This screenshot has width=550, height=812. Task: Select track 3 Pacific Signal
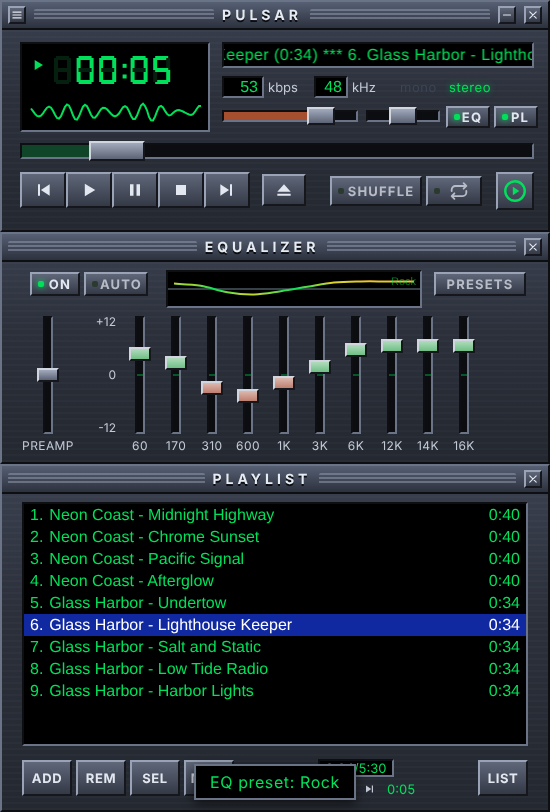point(275,559)
